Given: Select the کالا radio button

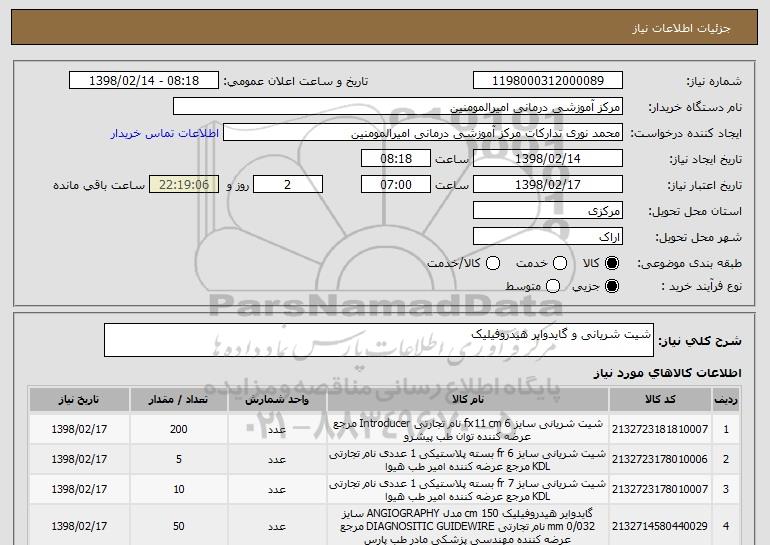Looking at the screenshot, I should pyautogui.click(x=612, y=263).
